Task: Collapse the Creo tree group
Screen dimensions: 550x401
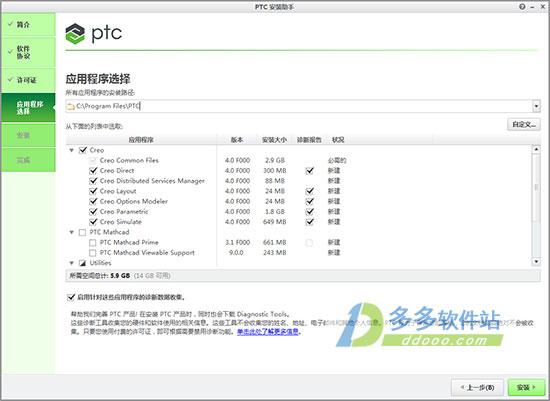Action: tap(72, 150)
